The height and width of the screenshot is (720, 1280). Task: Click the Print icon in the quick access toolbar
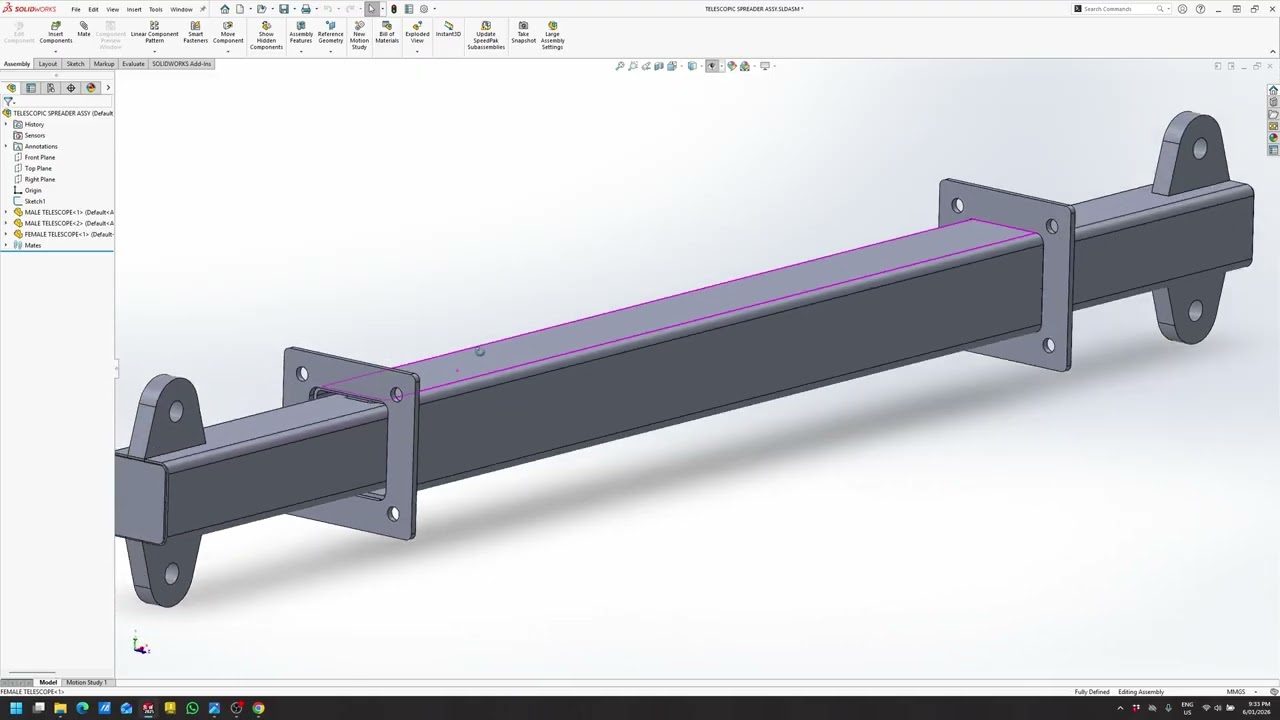coord(306,9)
